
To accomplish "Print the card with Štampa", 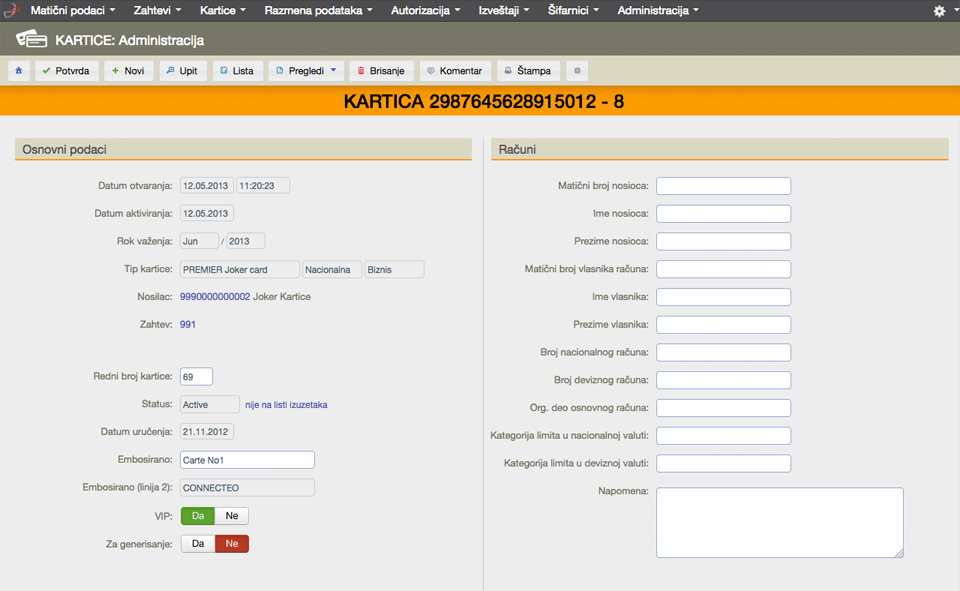I will coord(528,71).
